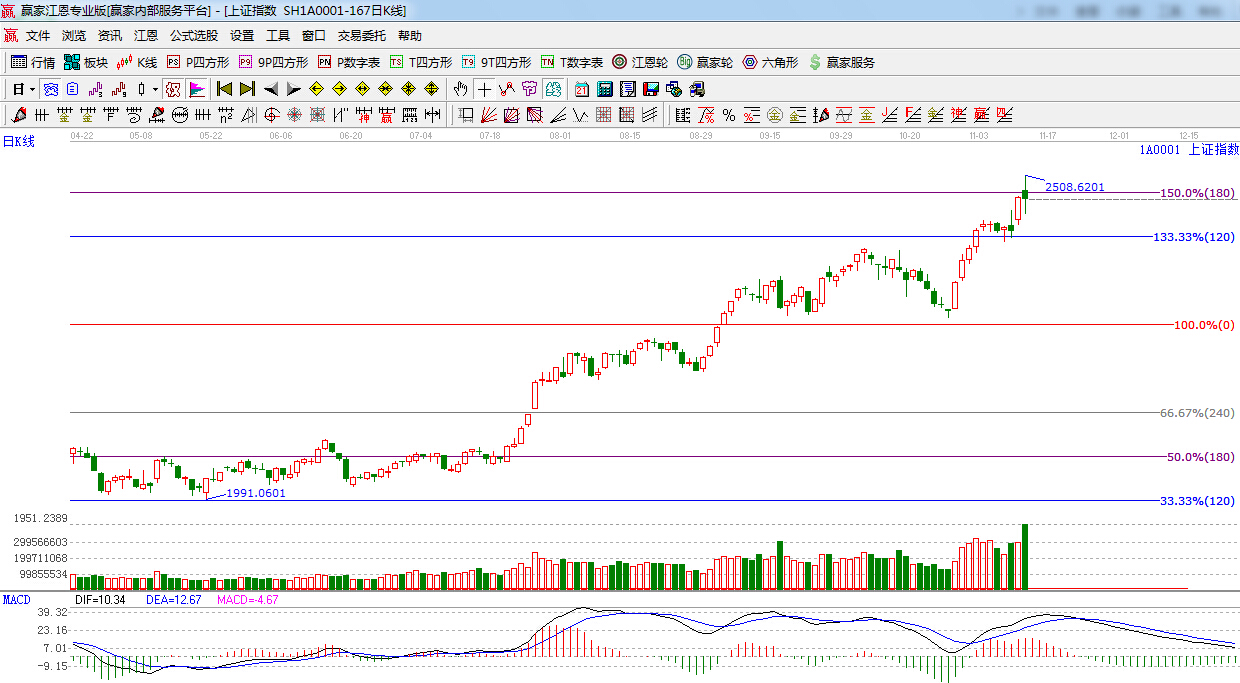Select the red 100.0%(0) Gann level line
Viewport: 1240px width, 683px height.
point(600,324)
